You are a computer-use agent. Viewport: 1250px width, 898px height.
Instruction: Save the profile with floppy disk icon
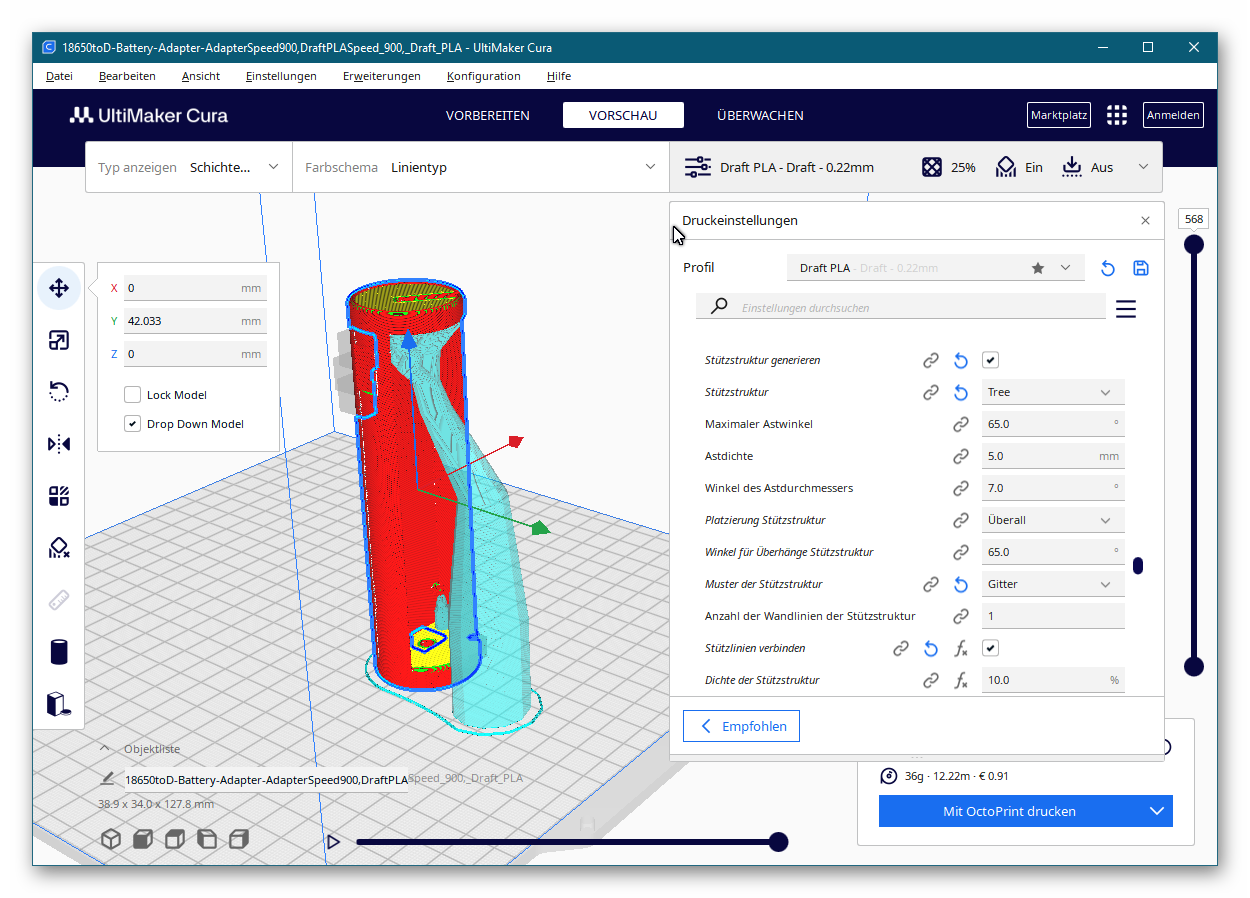[1141, 268]
